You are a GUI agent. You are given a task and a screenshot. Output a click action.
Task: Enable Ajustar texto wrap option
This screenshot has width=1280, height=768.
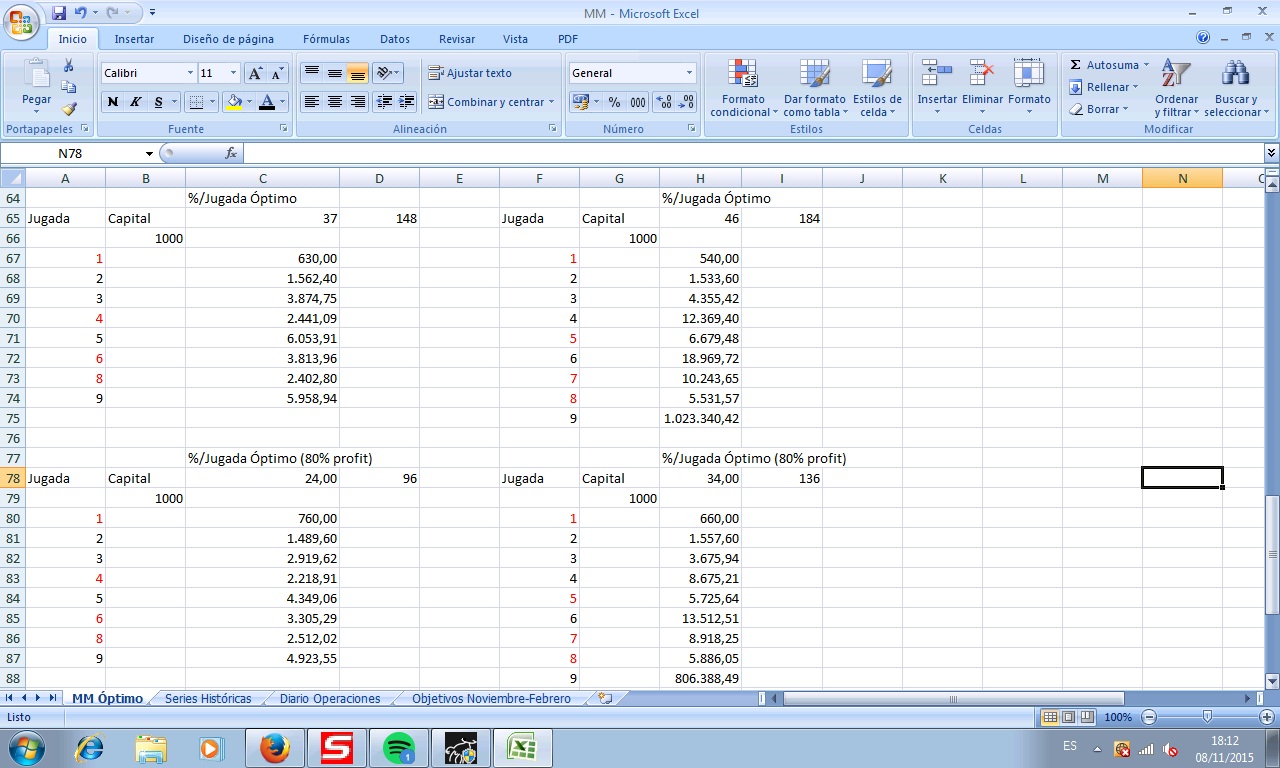coord(469,73)
